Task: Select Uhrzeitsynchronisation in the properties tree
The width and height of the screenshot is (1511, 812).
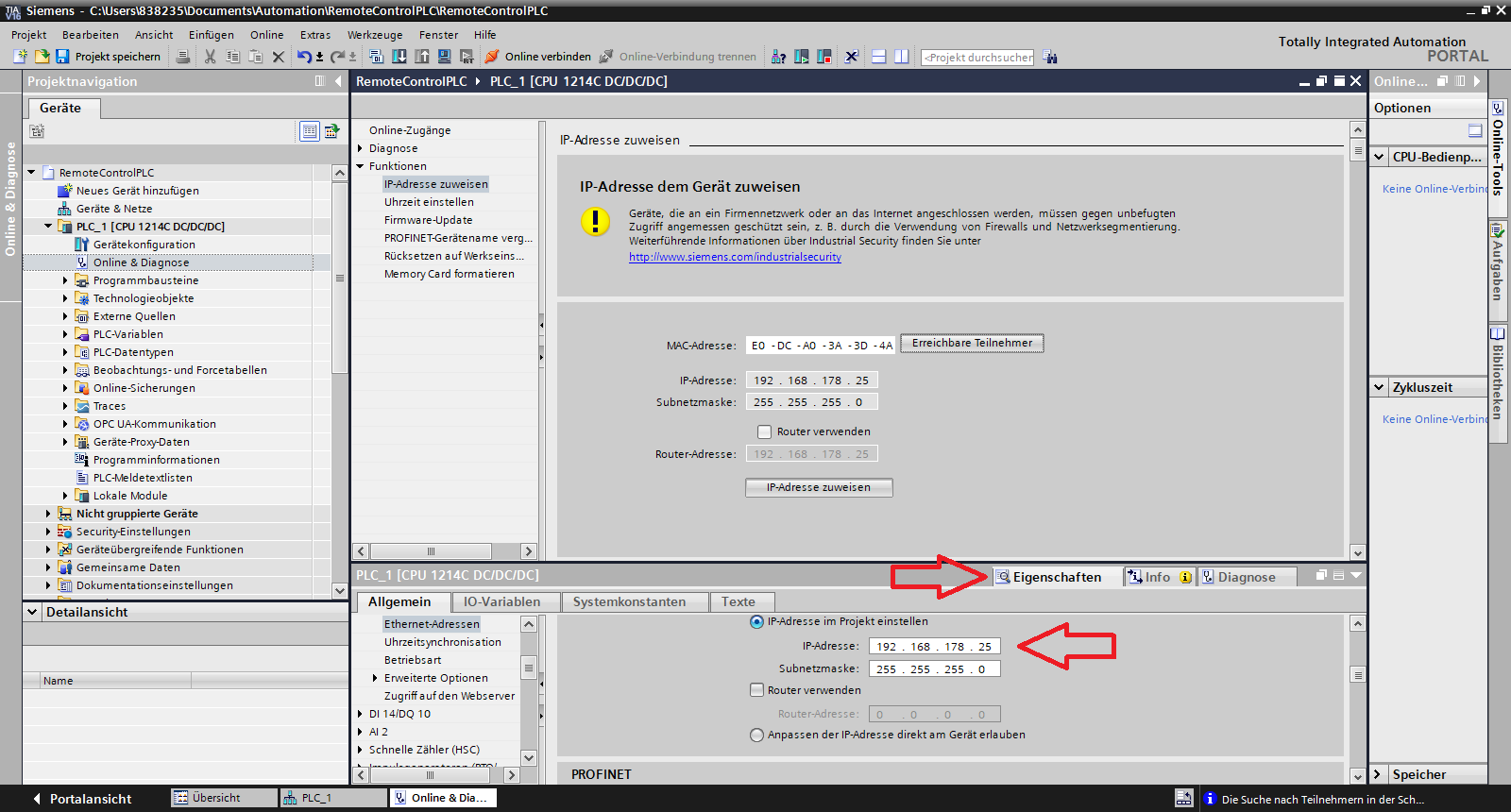Action: 442,642
